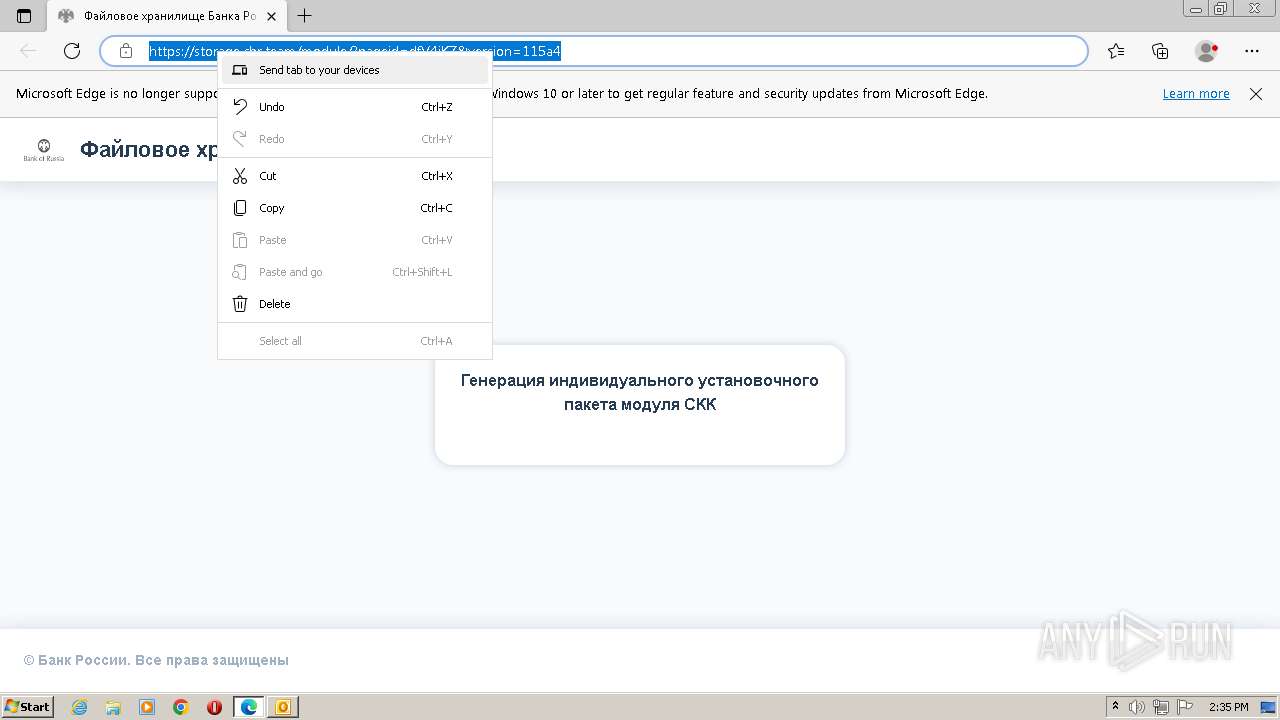Viewport: 1280px width, 720px height.
Task: Click Redo entry in context menu
Action: 355,139
